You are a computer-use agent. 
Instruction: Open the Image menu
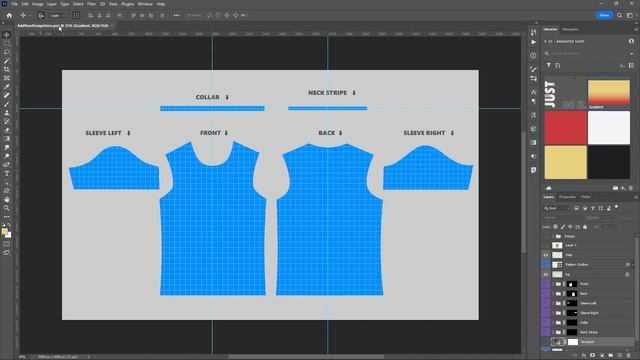coord(38,4)
